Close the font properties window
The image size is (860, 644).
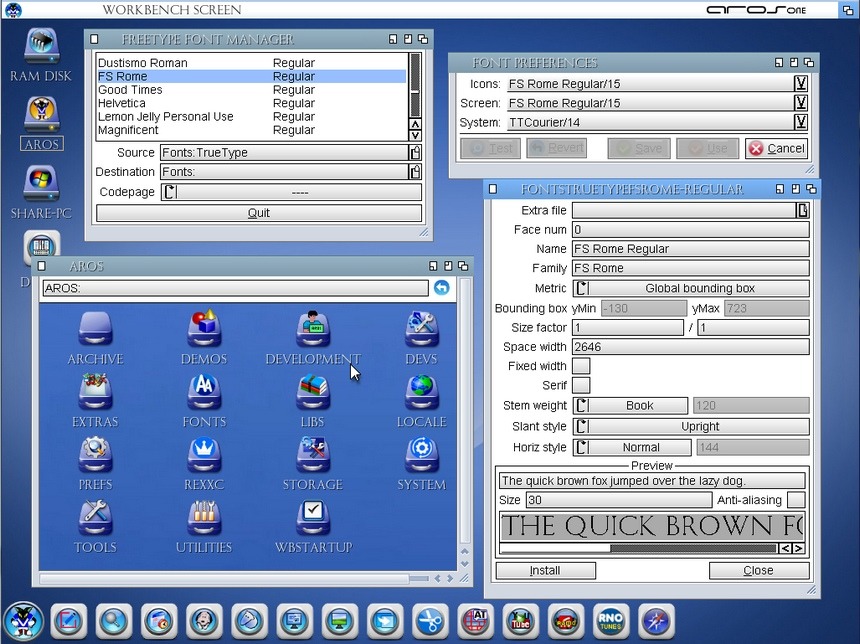click(x=759, y=570)
